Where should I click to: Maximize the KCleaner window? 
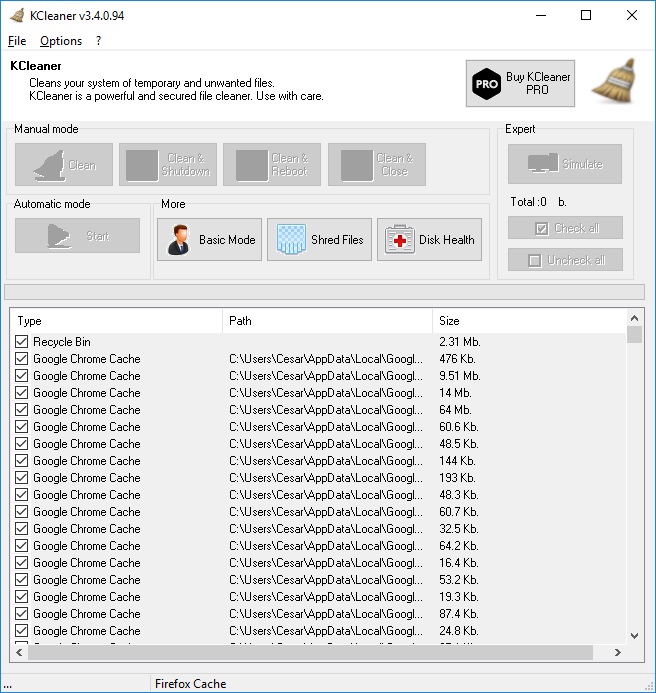[x=586, y=15]
